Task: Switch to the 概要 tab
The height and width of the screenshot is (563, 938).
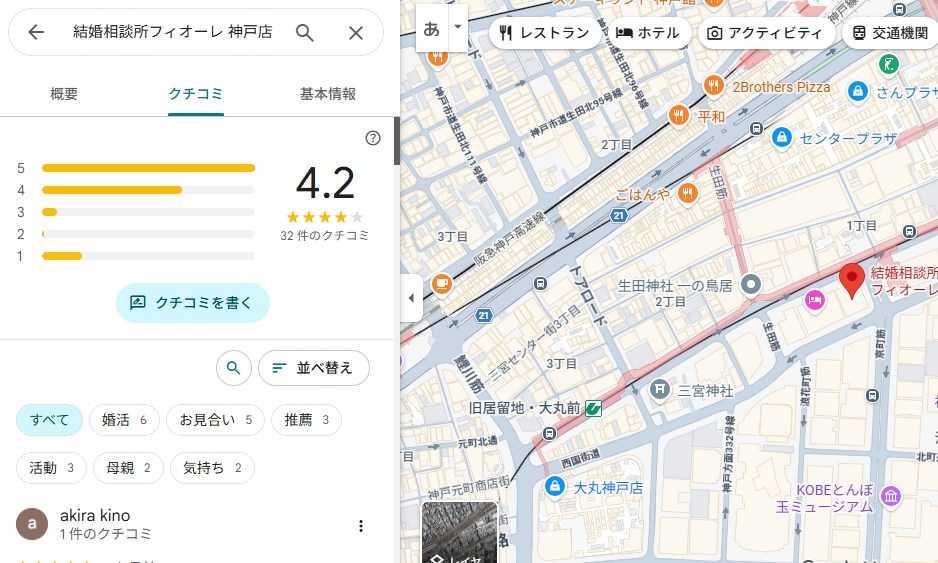Action: (x=64, y=94)
